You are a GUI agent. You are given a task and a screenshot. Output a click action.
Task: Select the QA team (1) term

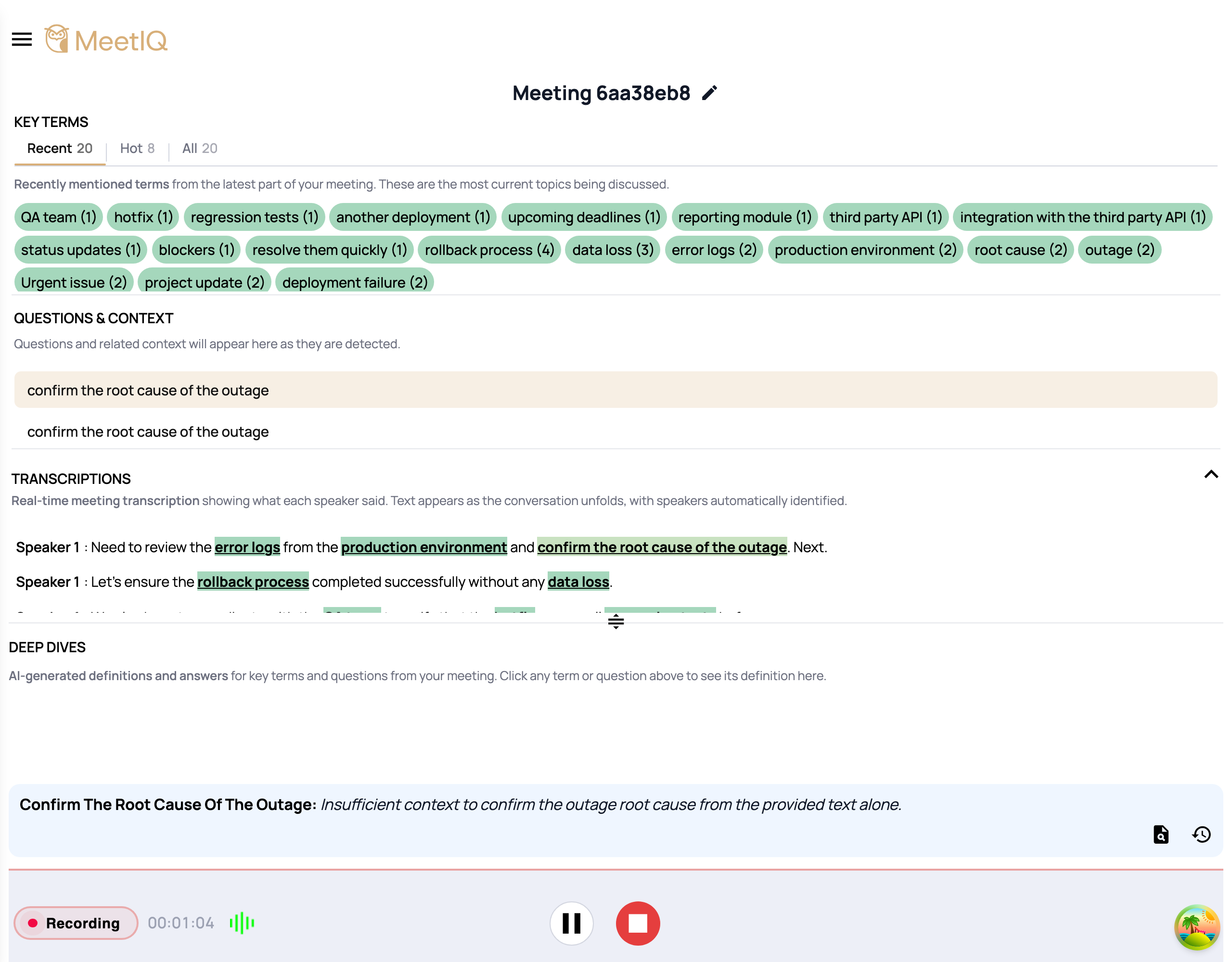tap(59, 217)
